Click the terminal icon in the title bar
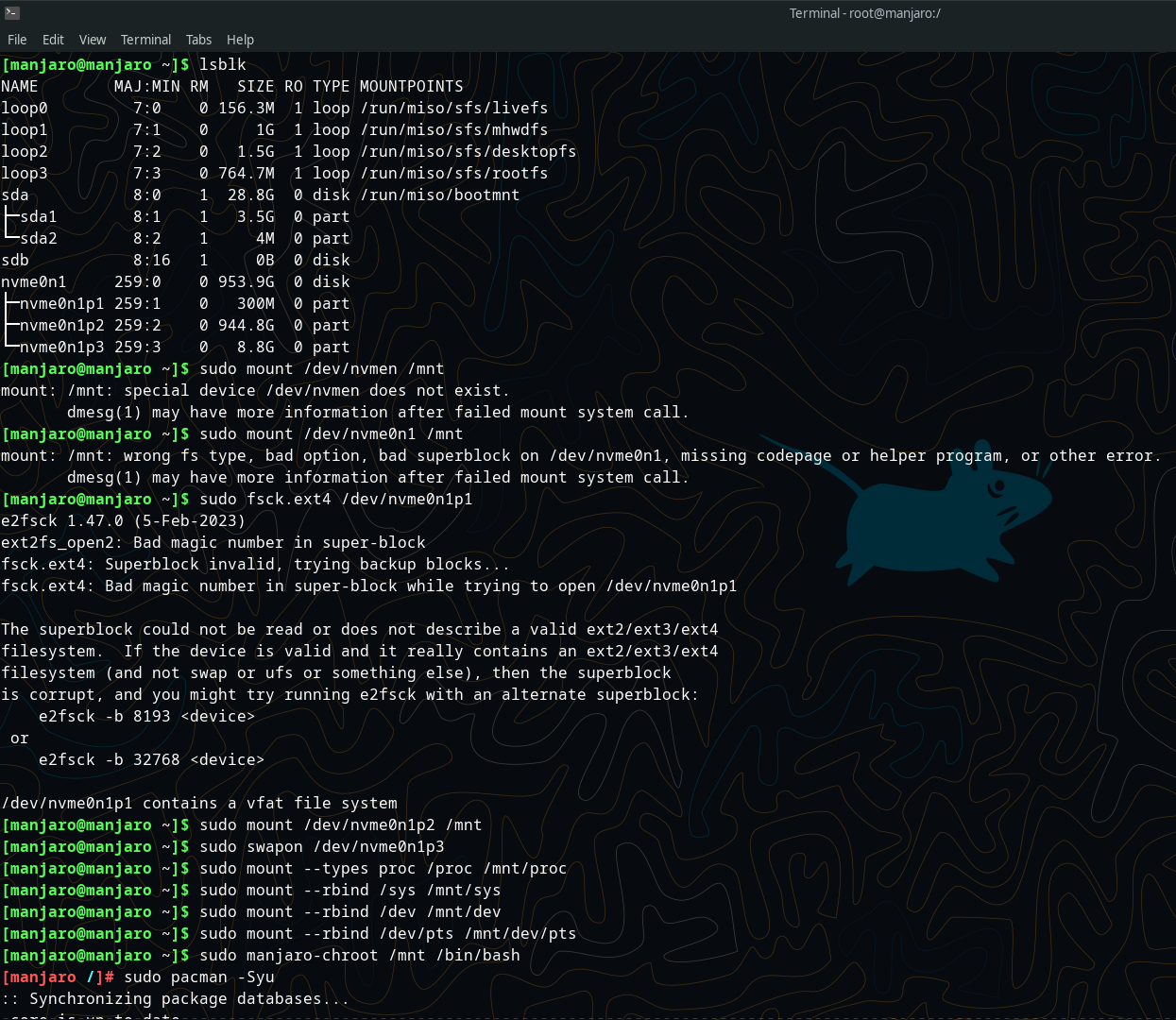1176x1020 pixels. [x=11, y=13]
